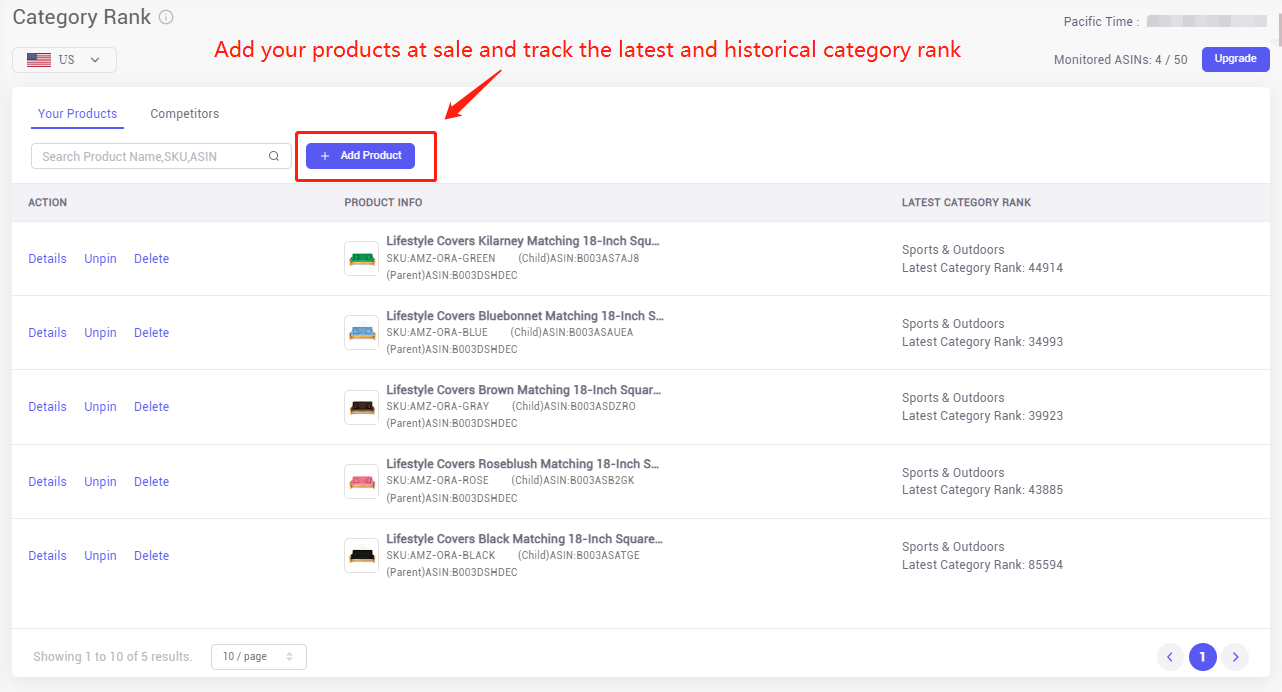Switch to the Competitors tab
The image size is (1282, 692).
(185, 114)
